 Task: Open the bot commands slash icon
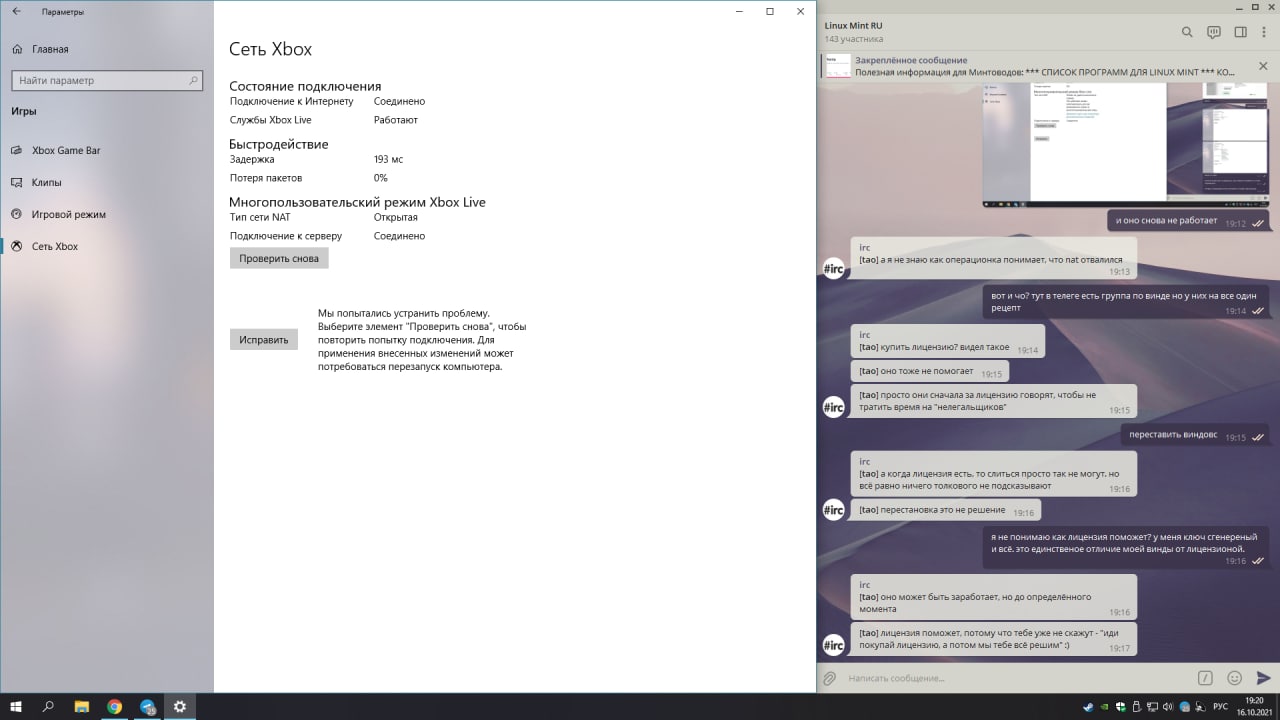tap(1206, 678)
